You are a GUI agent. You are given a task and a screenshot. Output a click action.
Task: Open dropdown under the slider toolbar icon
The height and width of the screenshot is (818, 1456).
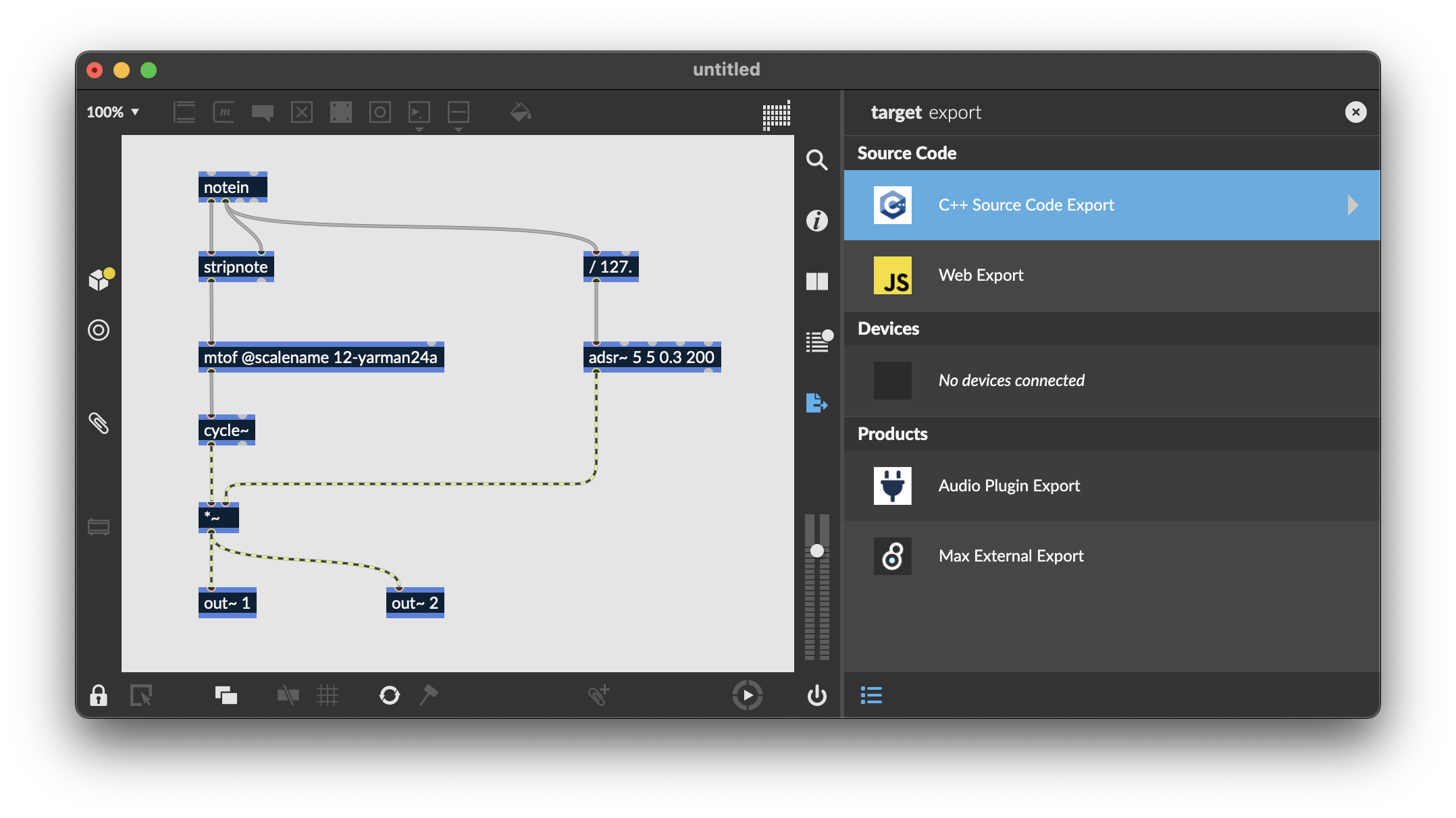click(x=459, y=130)
